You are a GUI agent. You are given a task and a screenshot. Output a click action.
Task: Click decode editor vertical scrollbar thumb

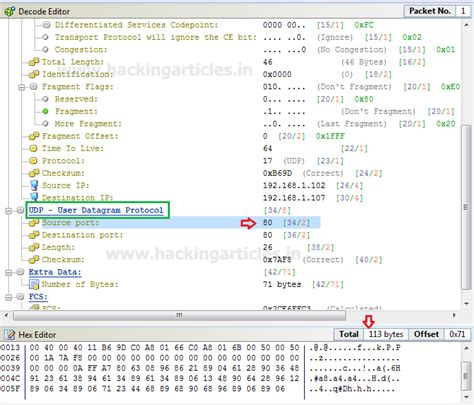point(466,207)
